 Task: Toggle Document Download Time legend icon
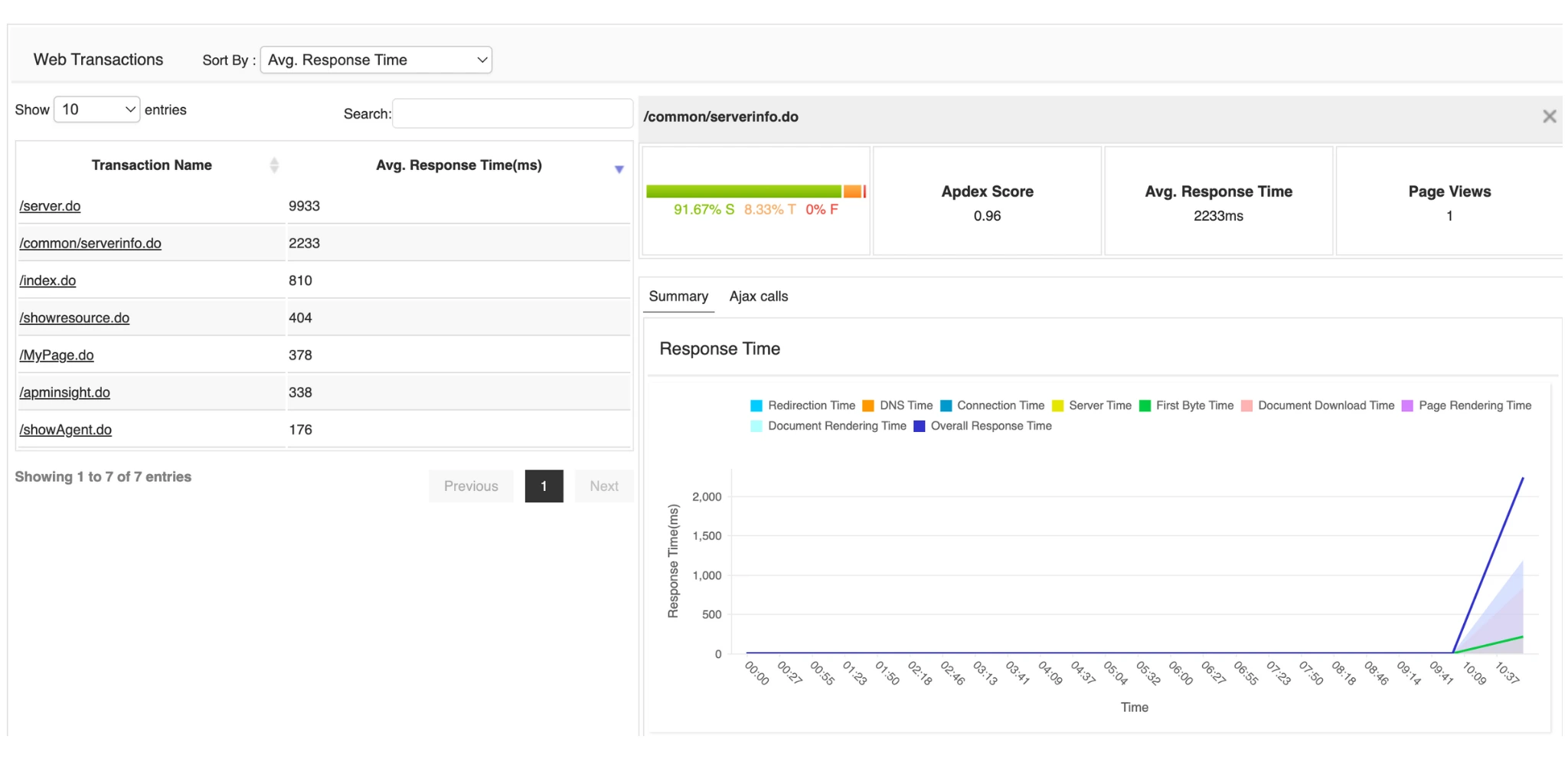[x=1246, y=406]
